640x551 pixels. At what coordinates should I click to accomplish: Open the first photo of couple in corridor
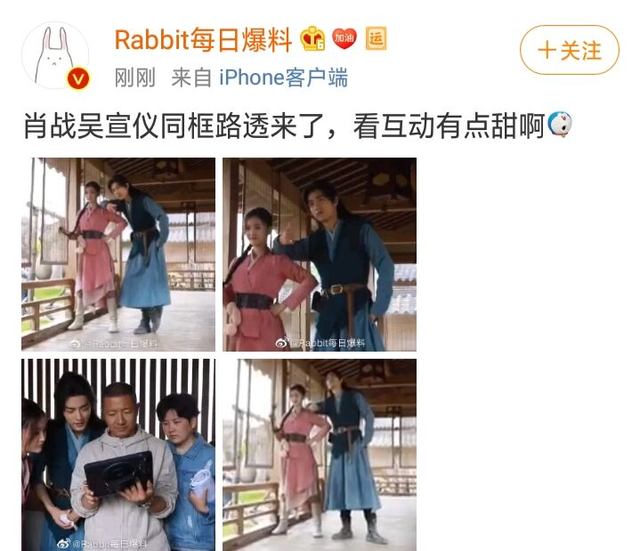[x=118, y=254]
